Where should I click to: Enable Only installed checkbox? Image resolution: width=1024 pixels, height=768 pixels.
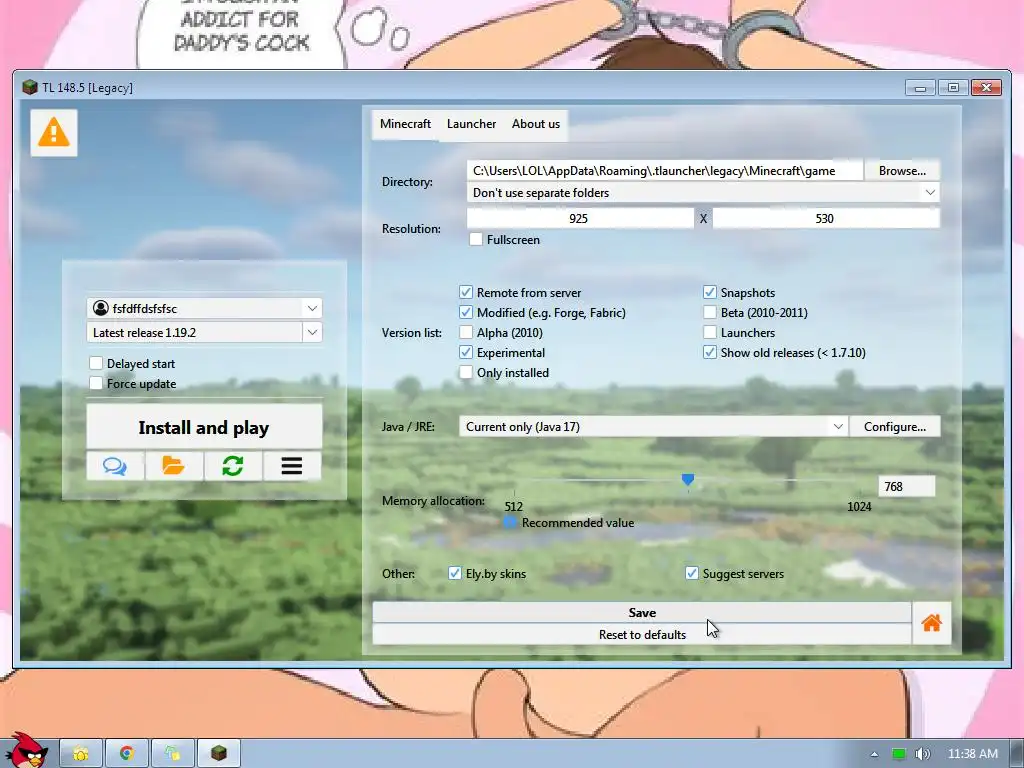click(466, 373)
